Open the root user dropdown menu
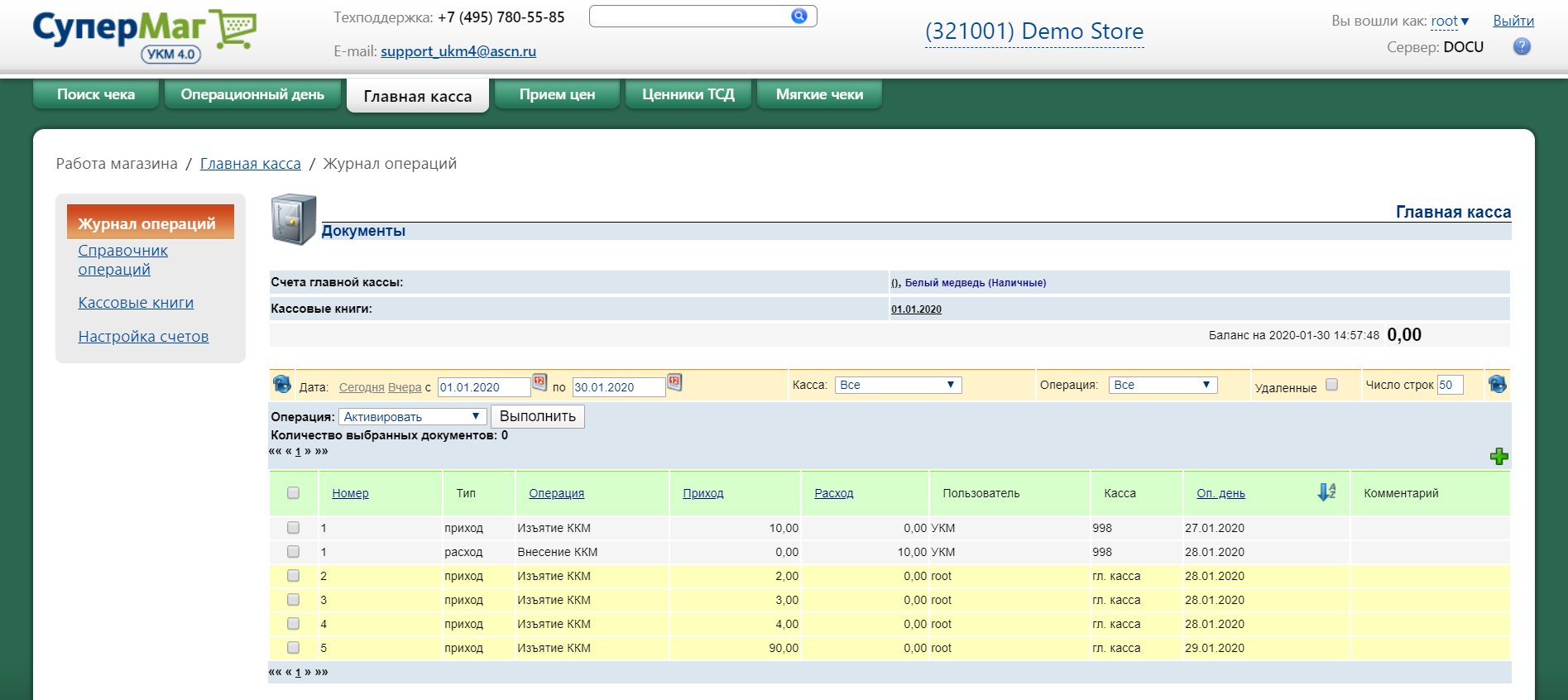 pos(1450,21)
